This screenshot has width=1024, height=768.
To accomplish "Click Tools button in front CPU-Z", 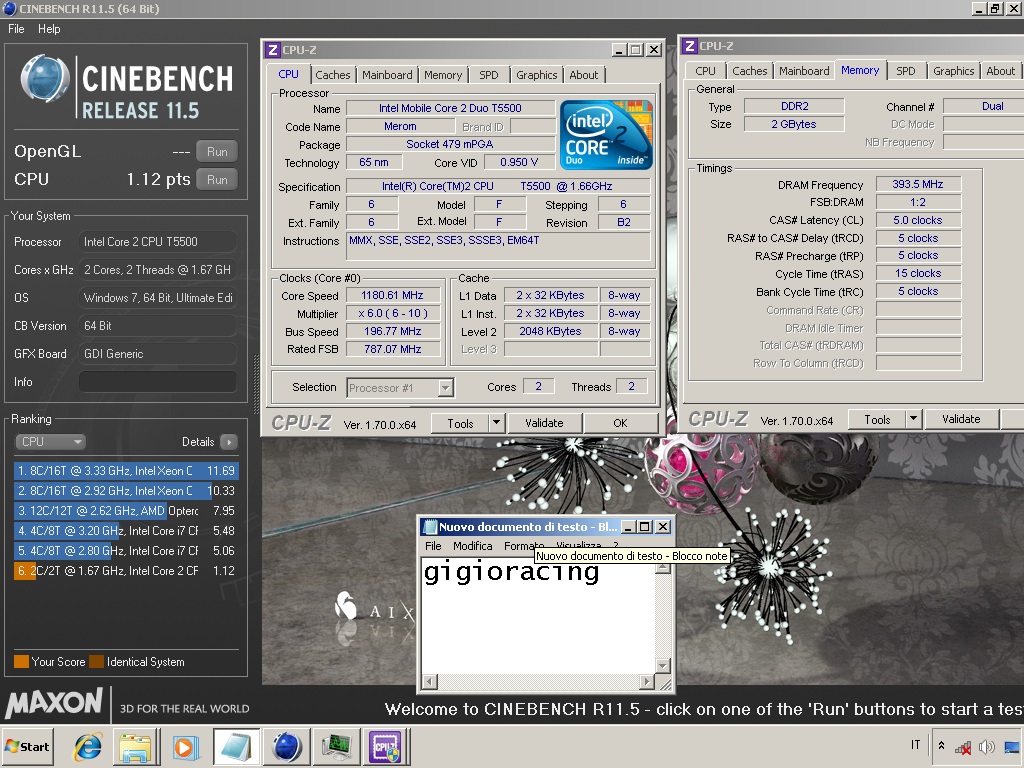I will 460,423.
